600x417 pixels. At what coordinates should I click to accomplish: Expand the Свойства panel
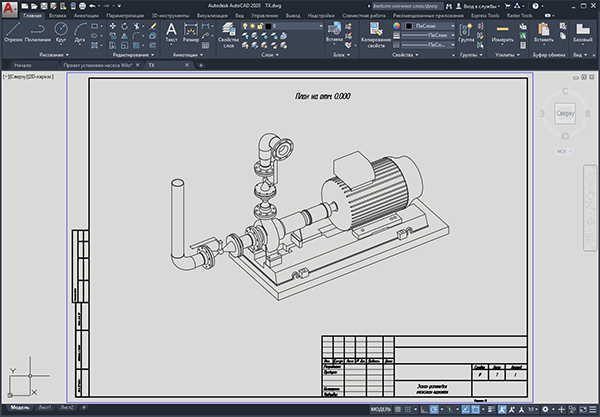pyautogui.click(x=404, y=55)
